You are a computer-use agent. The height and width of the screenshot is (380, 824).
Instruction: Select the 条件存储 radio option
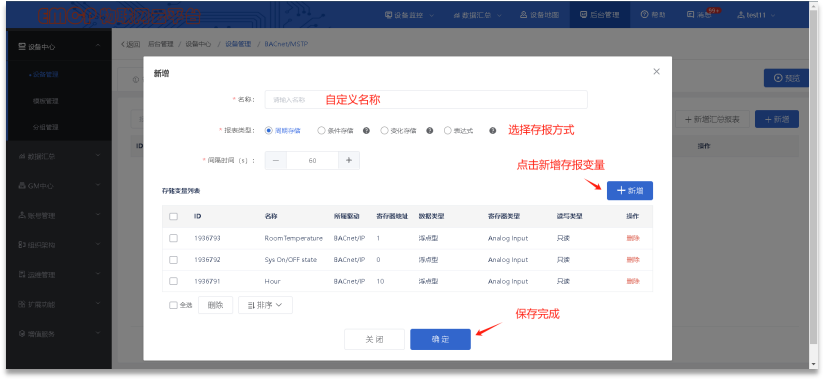[321, 131]
